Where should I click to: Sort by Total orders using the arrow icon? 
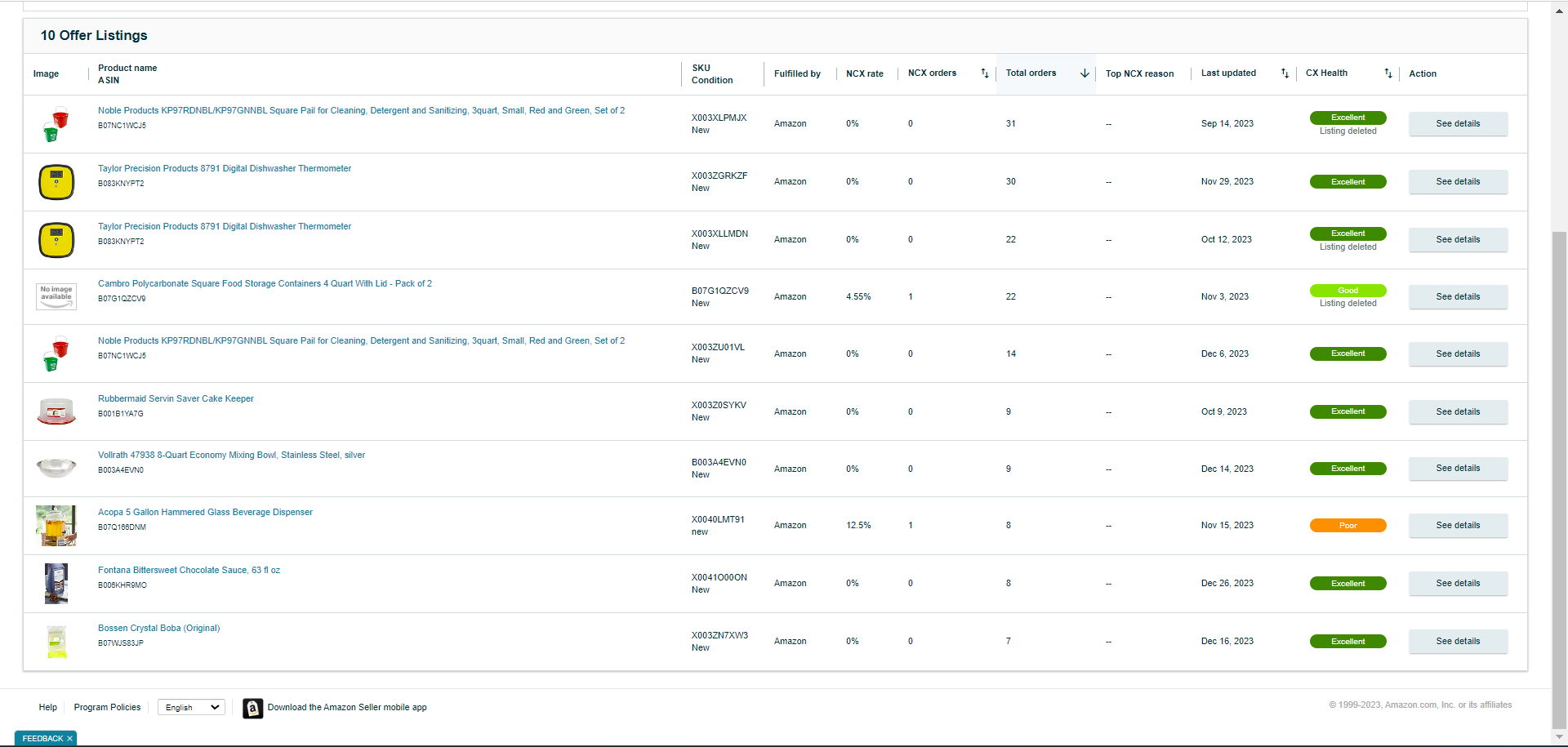tap(1085, 73)
